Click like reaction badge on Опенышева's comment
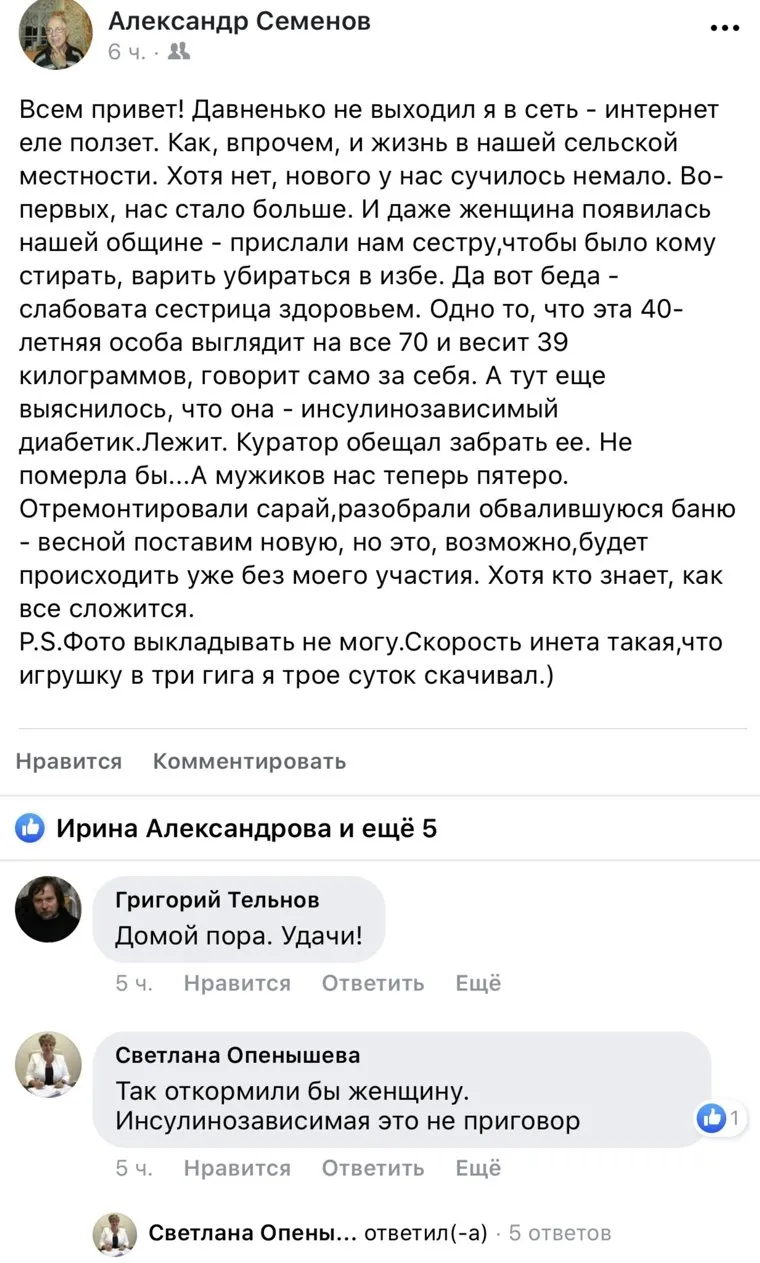760x1263 pixels. point(720,1119)
